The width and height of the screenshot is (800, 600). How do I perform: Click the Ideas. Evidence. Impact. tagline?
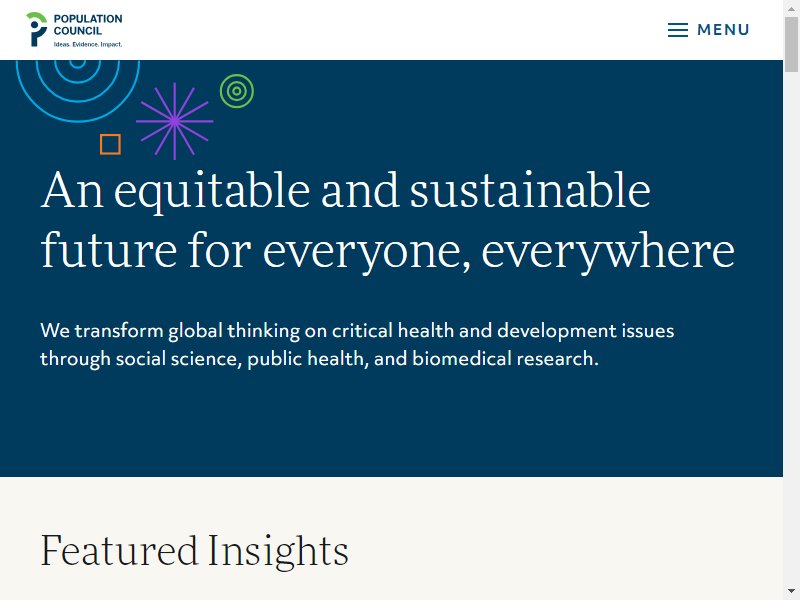pyautogui.click(x=88, y=44)
